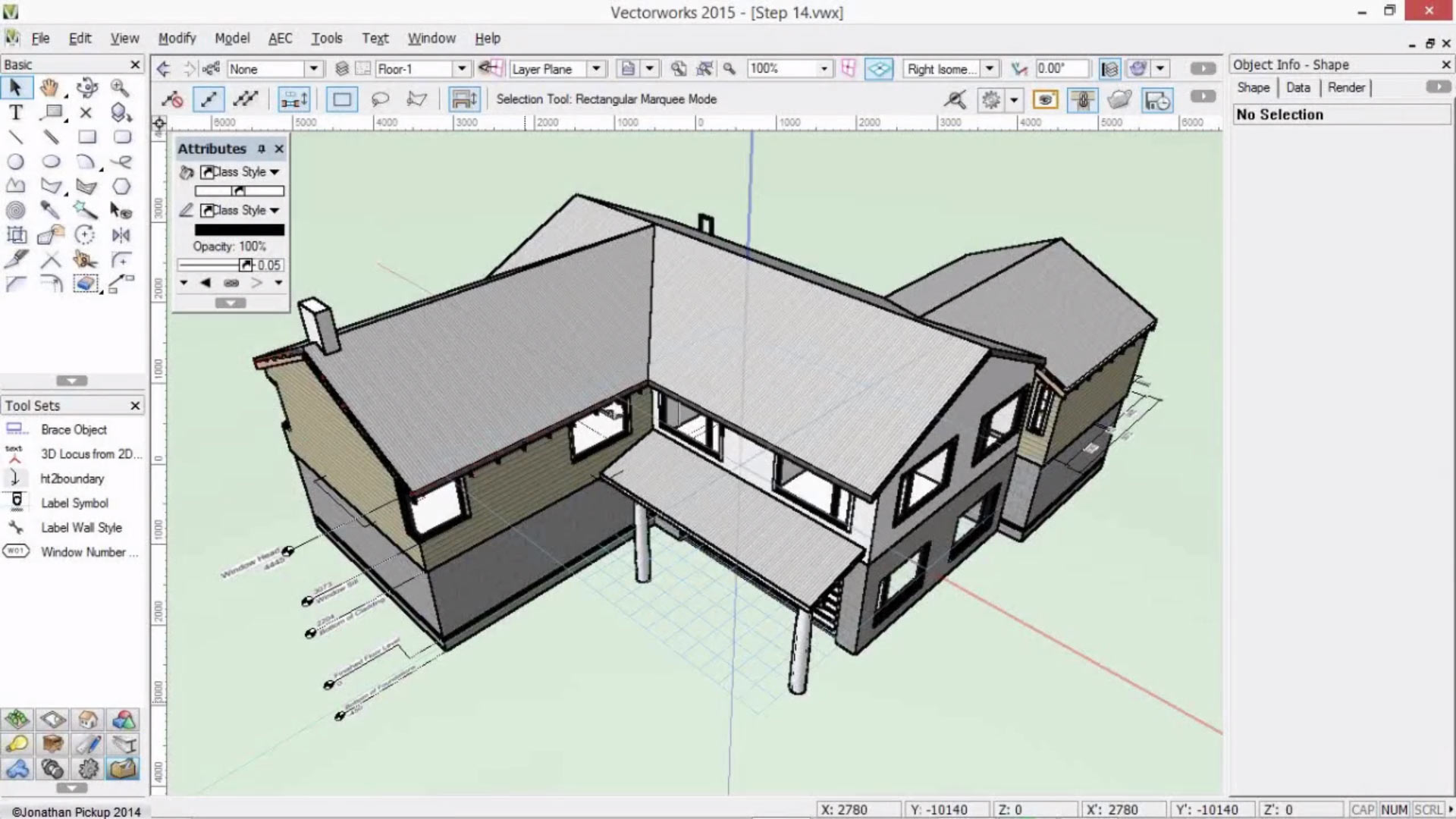Click the Zoom tool icon

tap(119, 88)
